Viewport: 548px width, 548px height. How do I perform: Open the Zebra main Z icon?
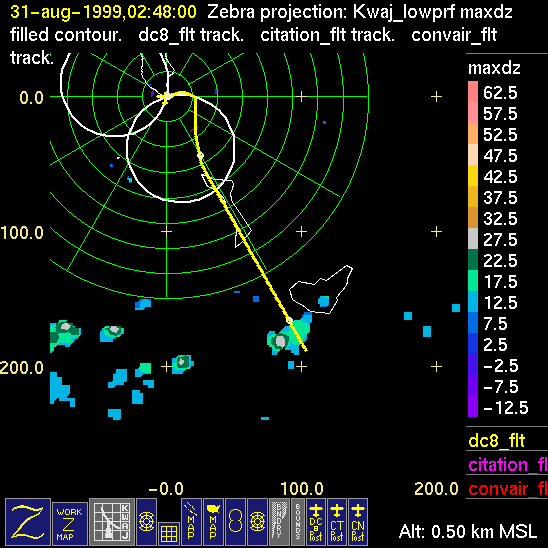(28, 522)
